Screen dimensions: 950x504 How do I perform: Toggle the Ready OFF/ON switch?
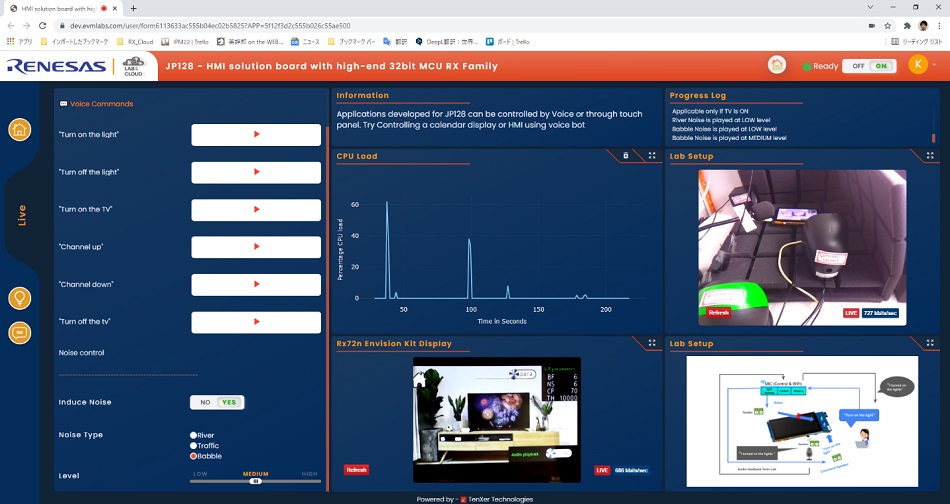tap(869, 66)
